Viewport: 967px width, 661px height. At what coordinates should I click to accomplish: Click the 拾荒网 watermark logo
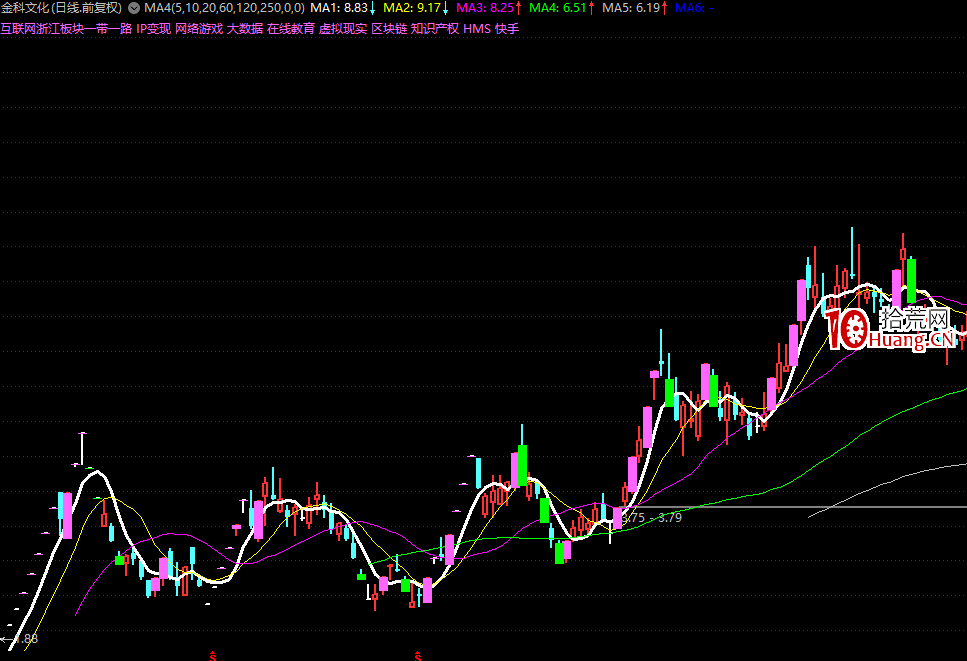tap(888, 327)
